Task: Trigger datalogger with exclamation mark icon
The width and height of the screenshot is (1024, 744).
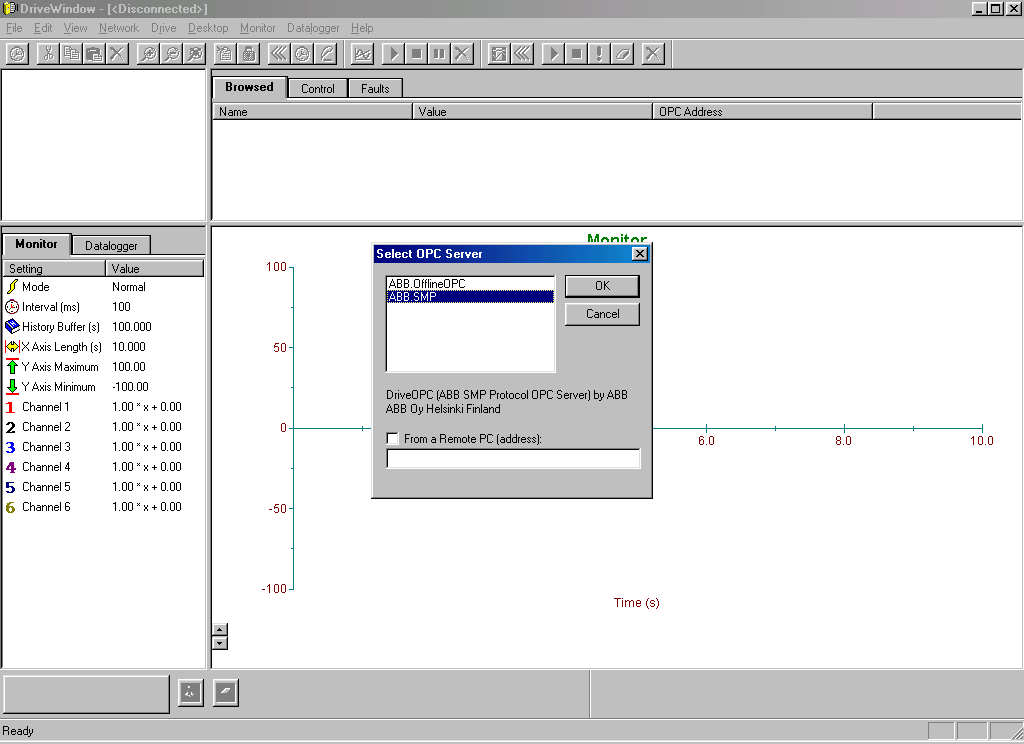Action: (x=599, y=54)
